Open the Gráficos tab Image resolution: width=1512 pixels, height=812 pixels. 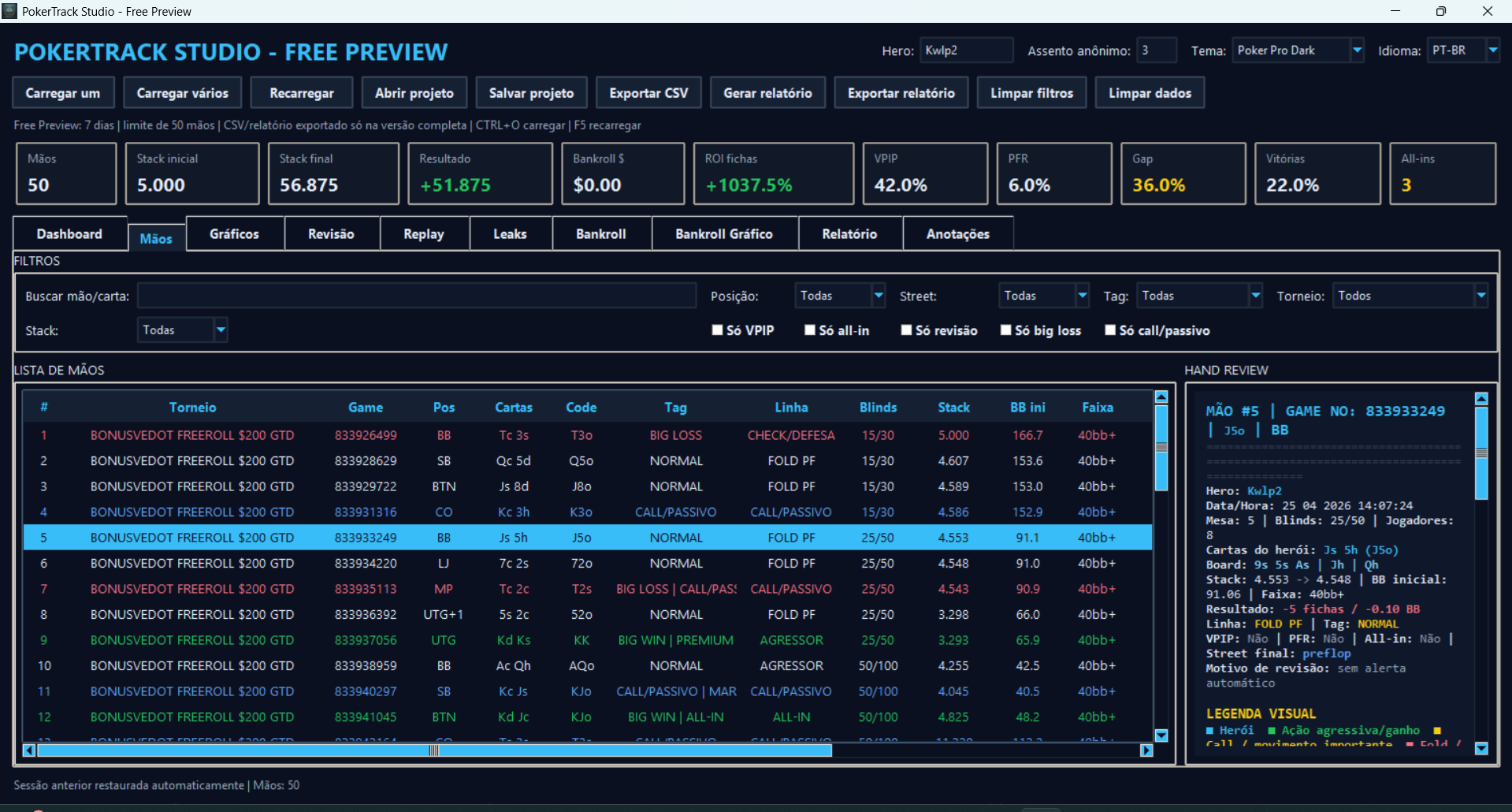234,234
